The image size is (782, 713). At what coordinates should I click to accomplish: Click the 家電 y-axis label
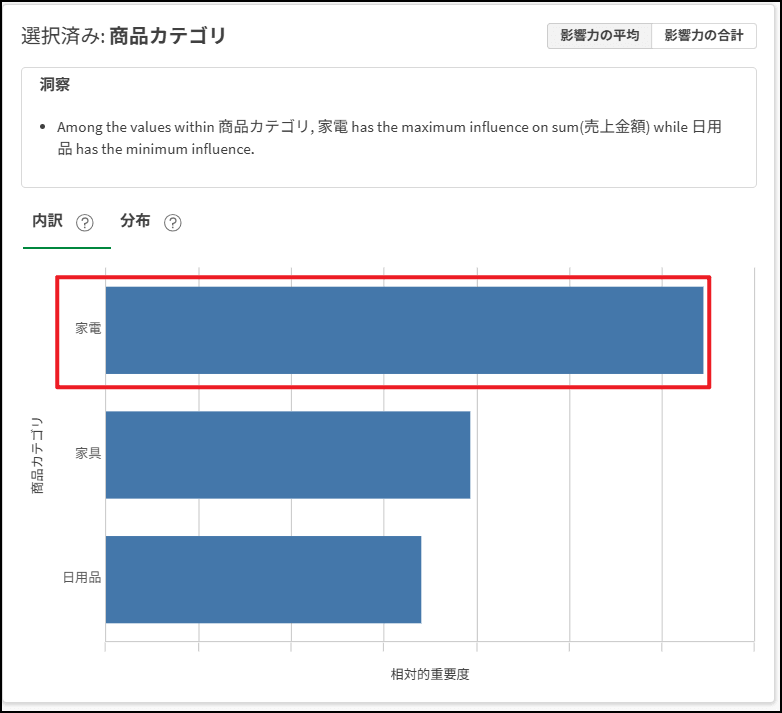click(x=88, y=329)
